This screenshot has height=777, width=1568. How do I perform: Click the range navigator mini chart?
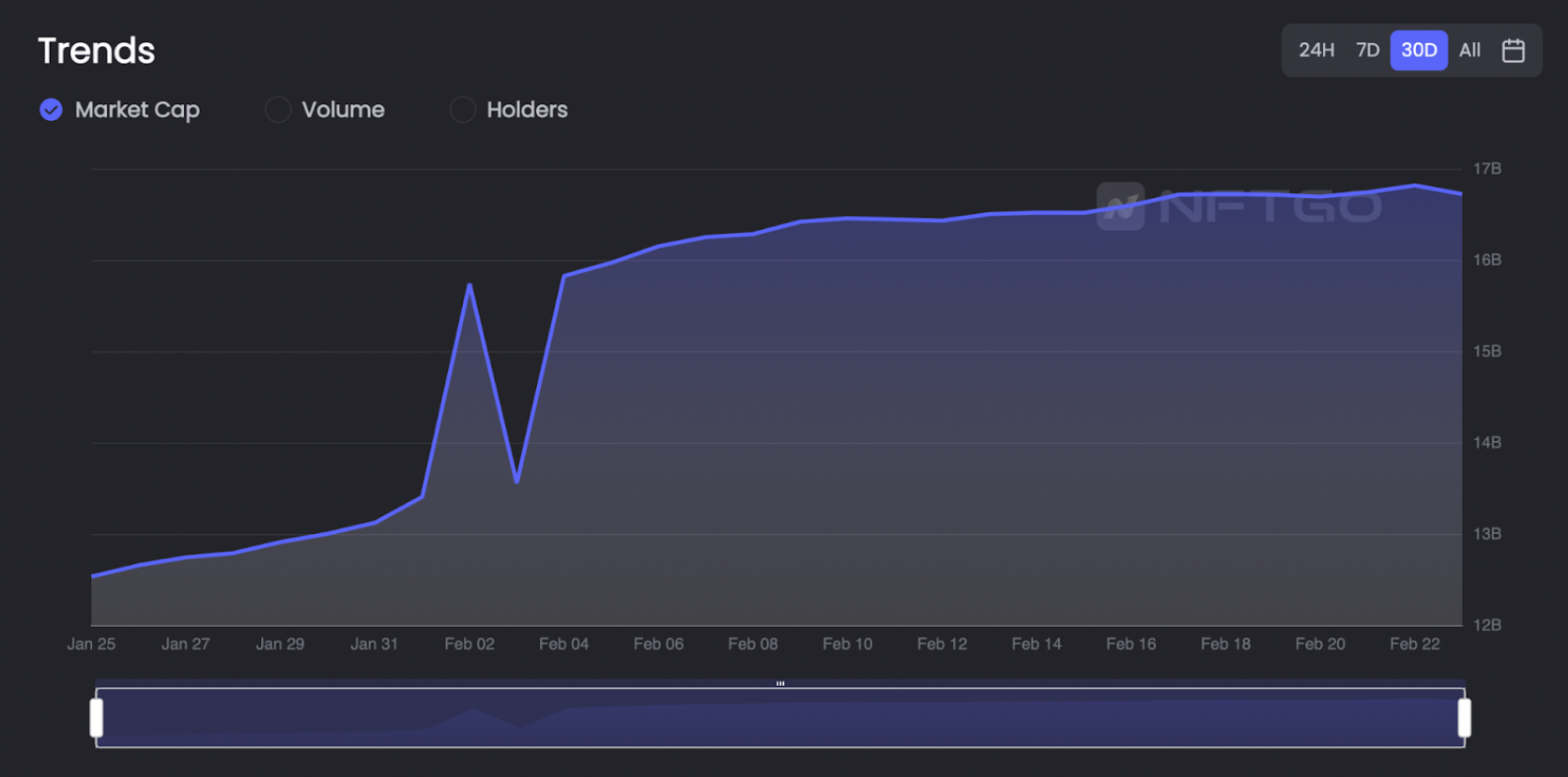(x=780, y=718)
